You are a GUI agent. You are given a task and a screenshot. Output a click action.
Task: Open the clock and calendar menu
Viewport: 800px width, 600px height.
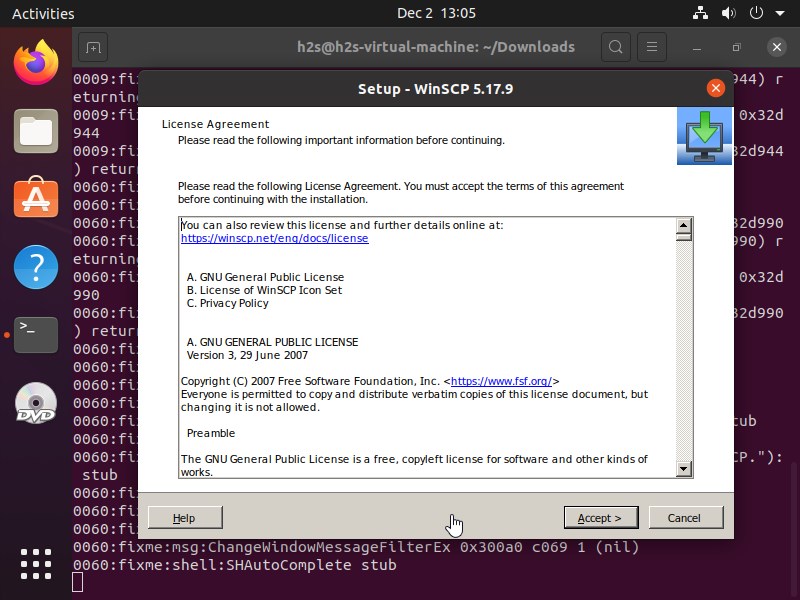436,13
